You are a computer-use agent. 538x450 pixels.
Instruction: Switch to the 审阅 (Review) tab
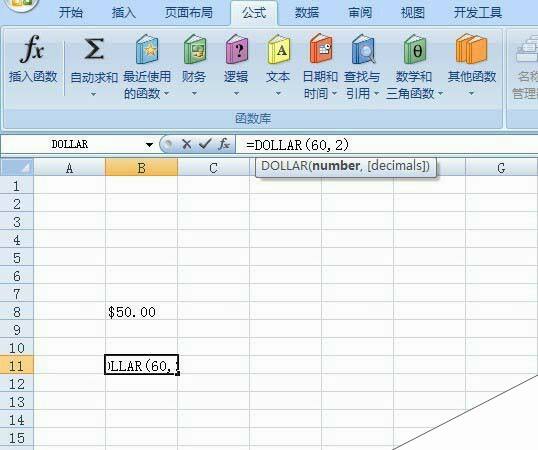pos(360,13)
